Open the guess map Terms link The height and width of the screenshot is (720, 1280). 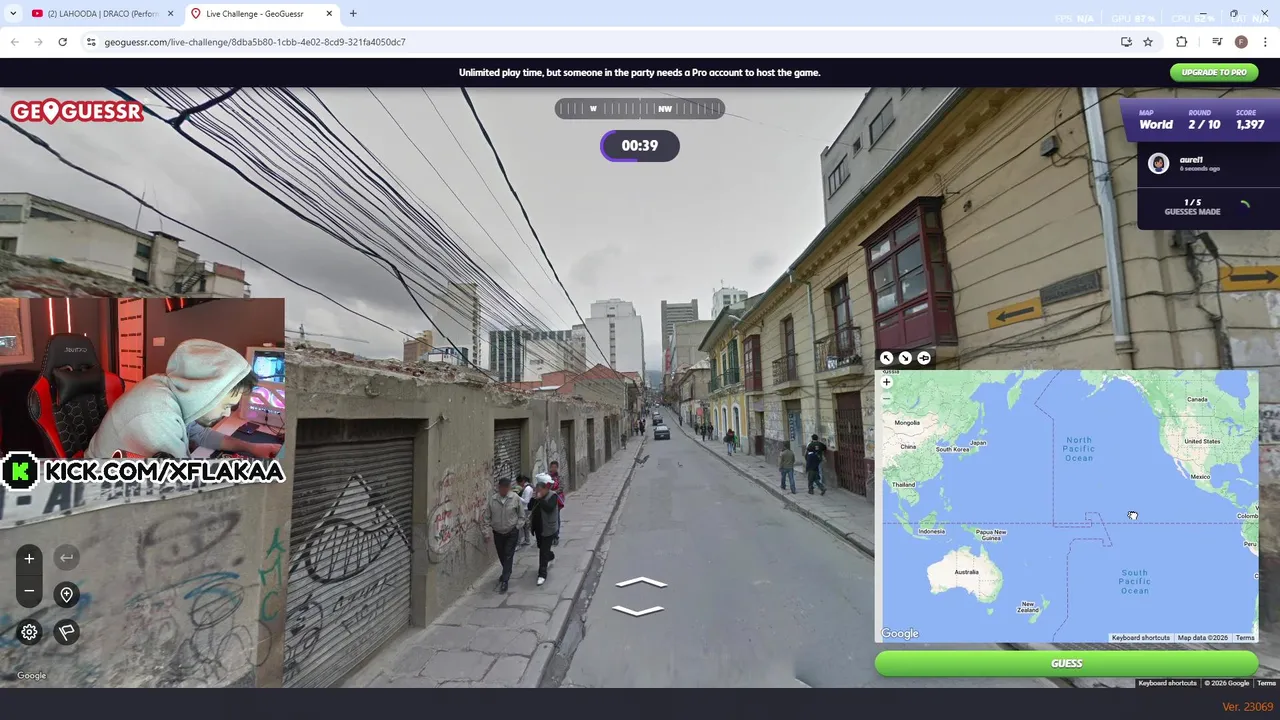[1245, 638]
